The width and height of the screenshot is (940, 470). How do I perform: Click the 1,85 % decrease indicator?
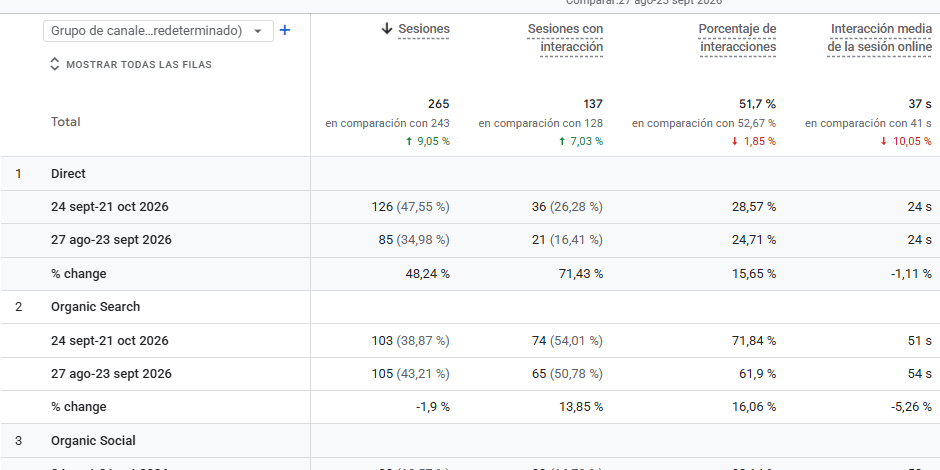point(754,141)
